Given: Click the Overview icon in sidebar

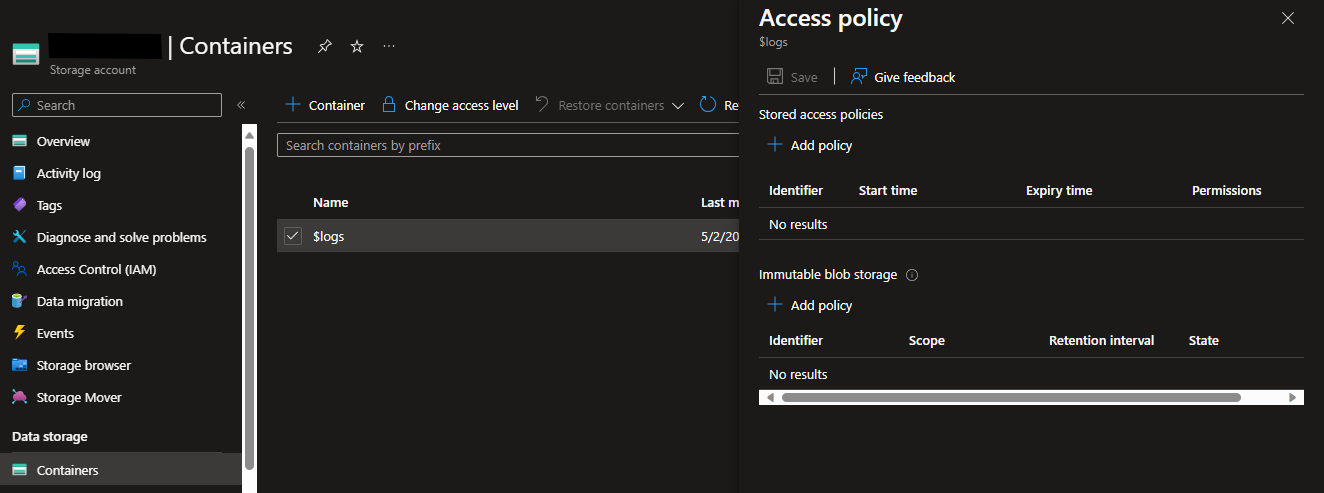Looking at the screenshot, I should (x=19, y=141).
